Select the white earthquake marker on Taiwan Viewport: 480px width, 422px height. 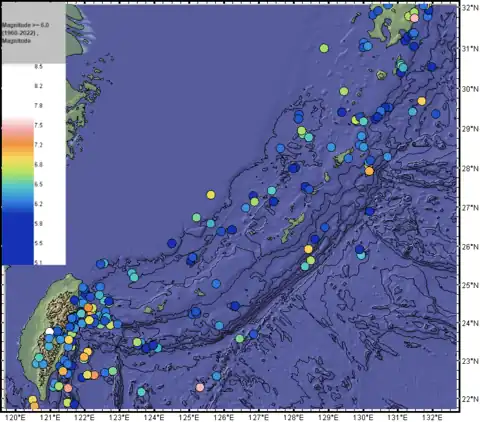[x=49, y=331]
